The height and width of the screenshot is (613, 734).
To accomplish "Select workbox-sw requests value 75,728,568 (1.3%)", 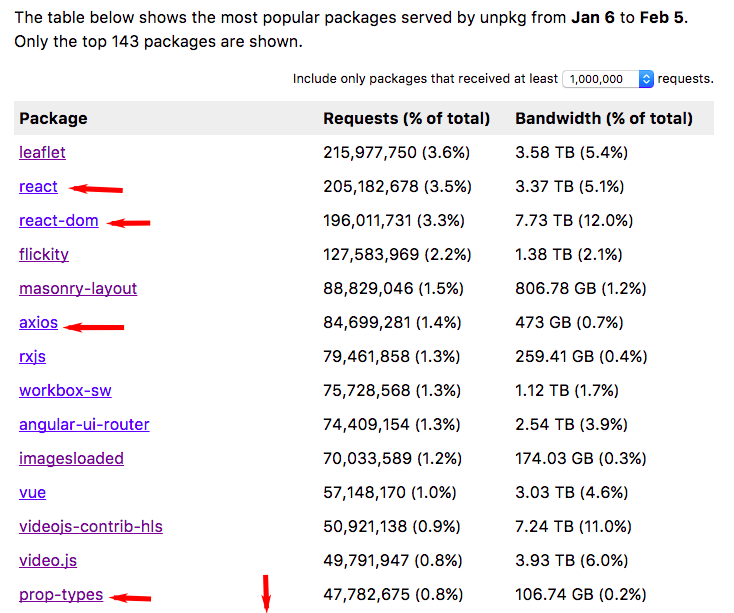I will pyautogui.click(x=392, y=390).
